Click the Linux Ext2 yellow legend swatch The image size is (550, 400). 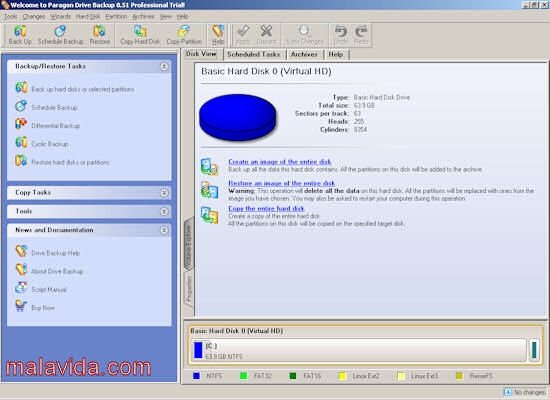pyautogui.click(x=342, y=376)
